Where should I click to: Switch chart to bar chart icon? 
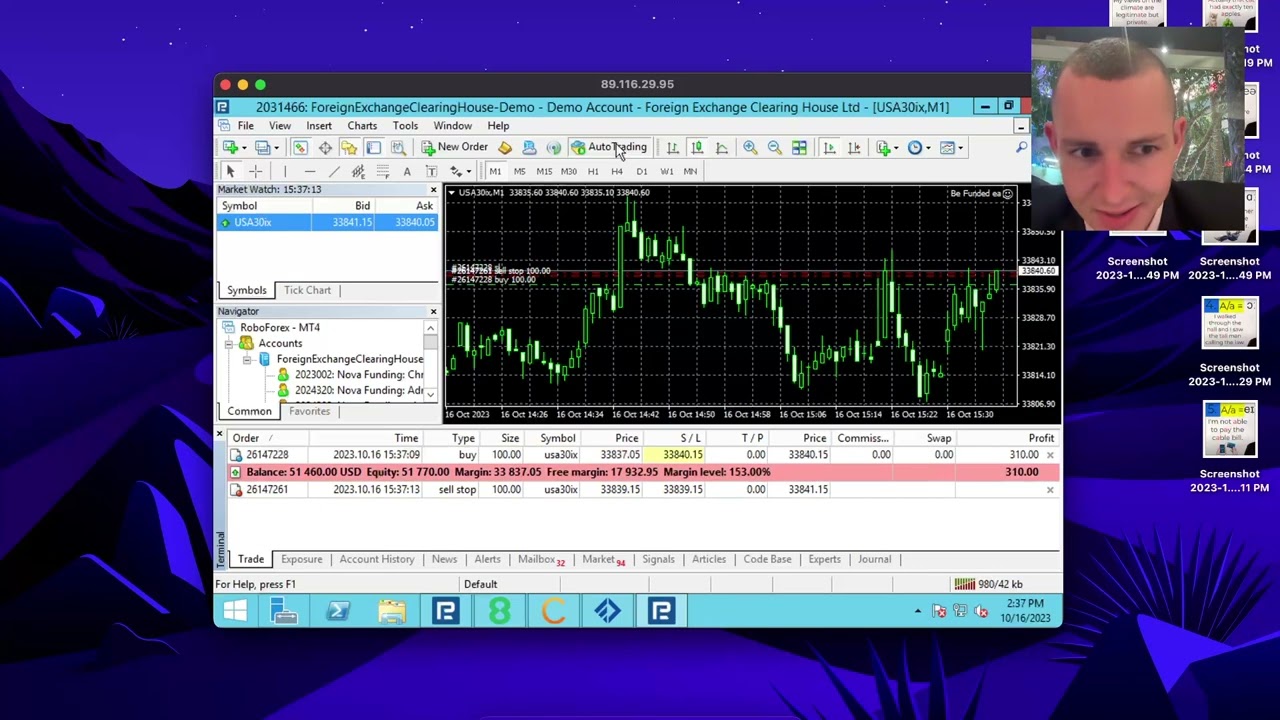(672, 148)
